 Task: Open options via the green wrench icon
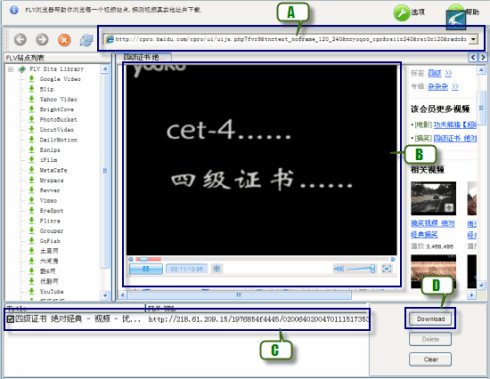[401, 13]
